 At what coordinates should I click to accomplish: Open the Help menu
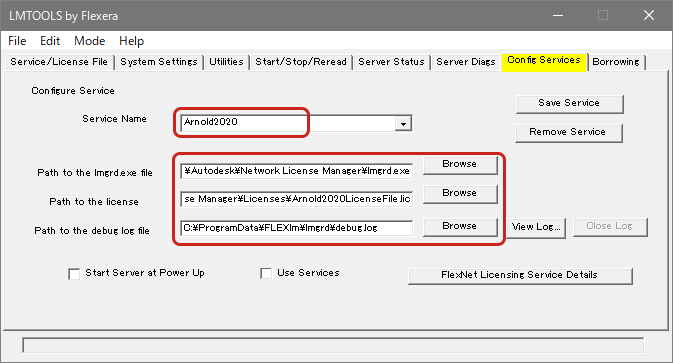click(x=131, y=41)
